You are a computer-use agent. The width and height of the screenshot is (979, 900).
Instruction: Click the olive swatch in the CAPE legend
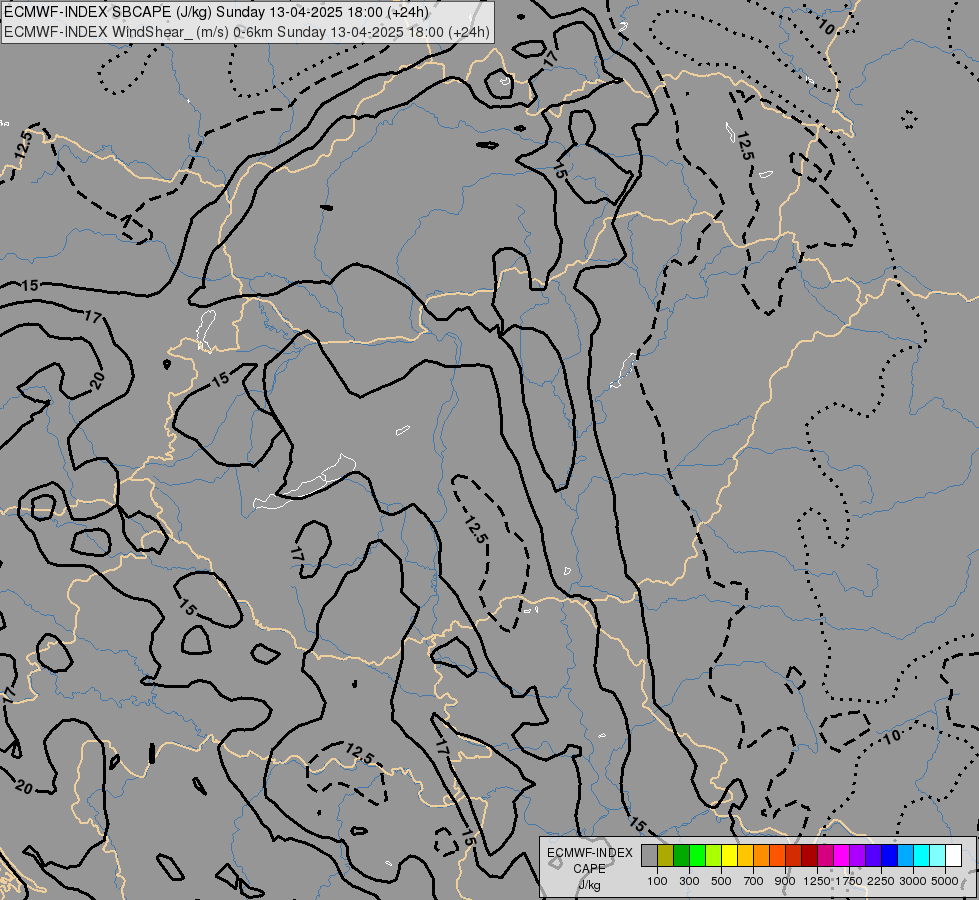pyautogui.click(x=665, y=855)
